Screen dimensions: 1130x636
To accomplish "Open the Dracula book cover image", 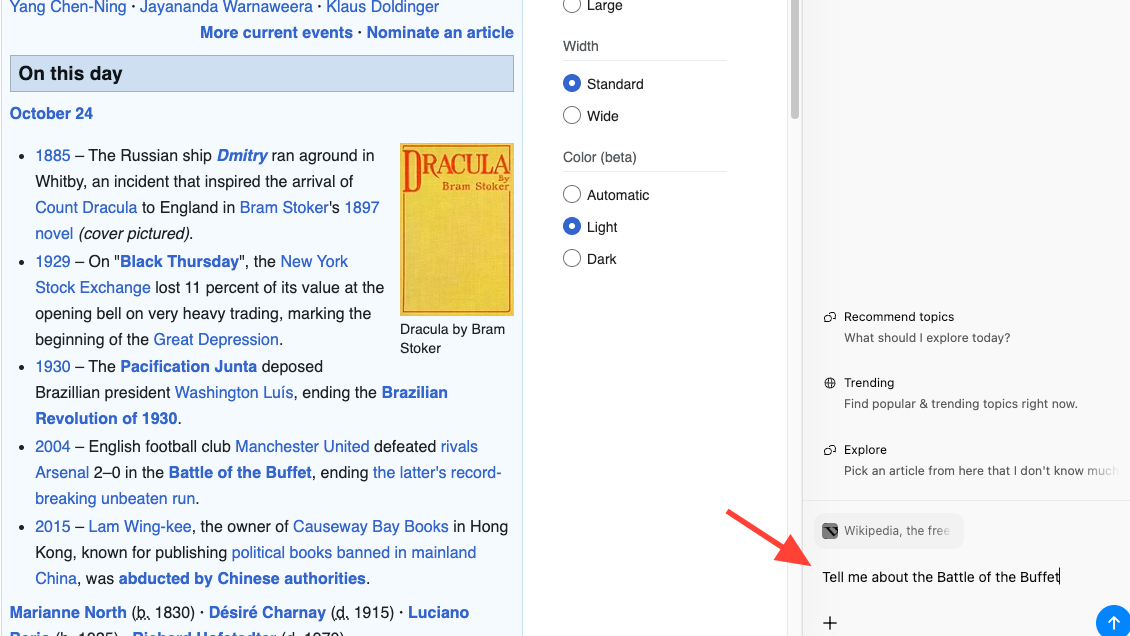I will tap(456, 229).
